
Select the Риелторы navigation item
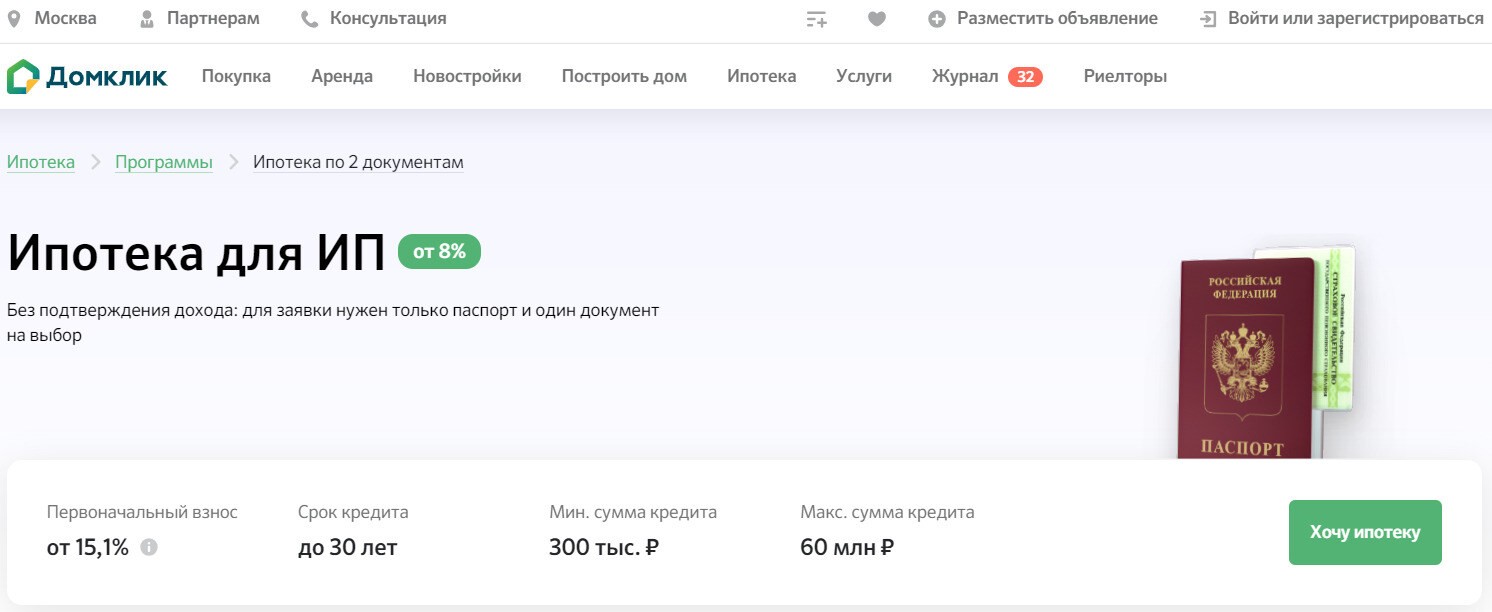[1124, 76]
